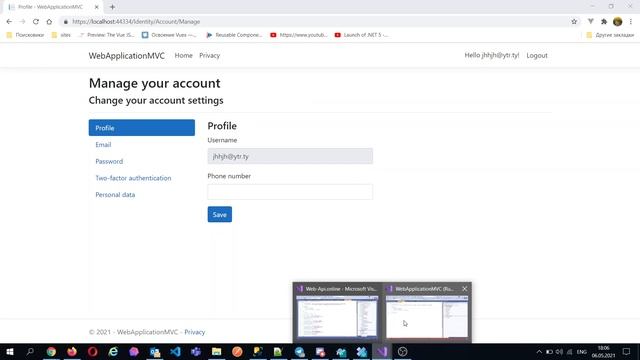Click the Hello jhhjh@ytr.ty! account link
Image resolution: width=640 pixels, height=360 pixels.
[491, 55]
